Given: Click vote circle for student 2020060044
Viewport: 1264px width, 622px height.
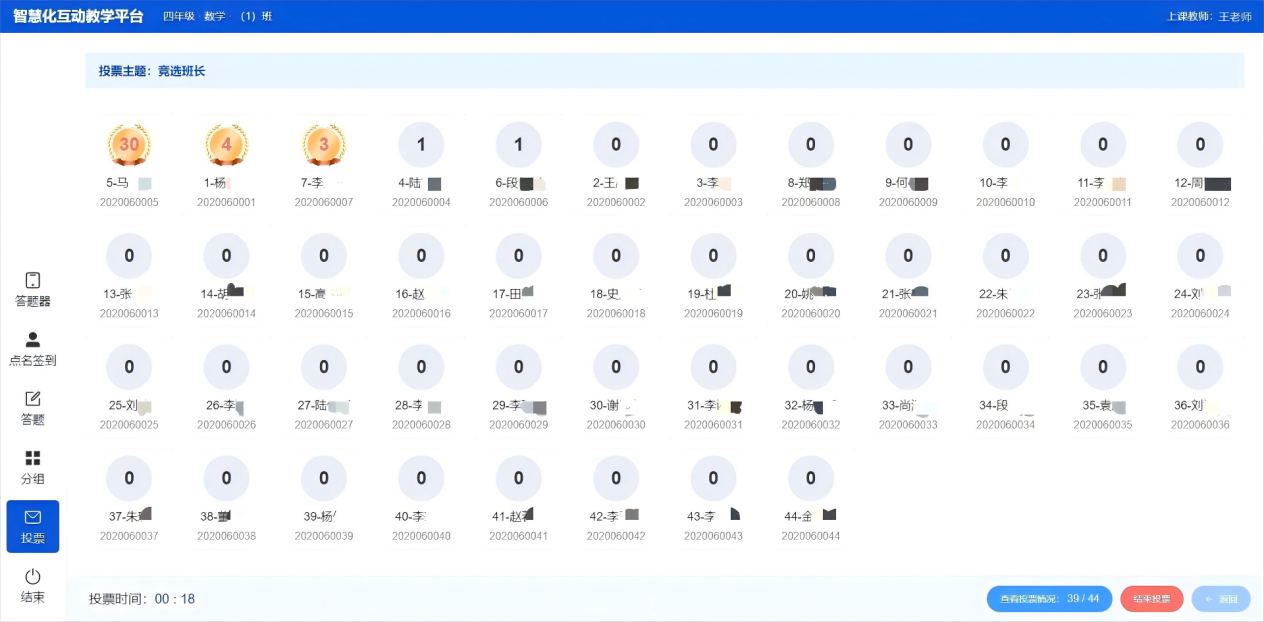Looking at the screenshot, I should pos(810,479).
